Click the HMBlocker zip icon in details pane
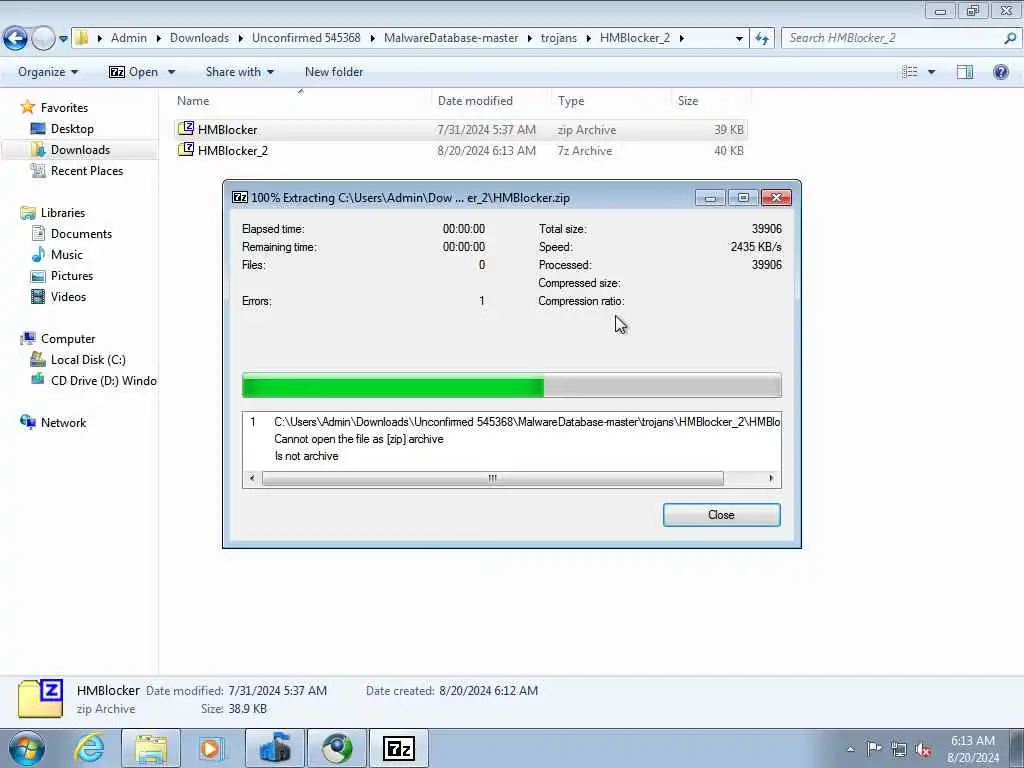The width and height of the screenshot is (1024, 768). pos(40,699)
